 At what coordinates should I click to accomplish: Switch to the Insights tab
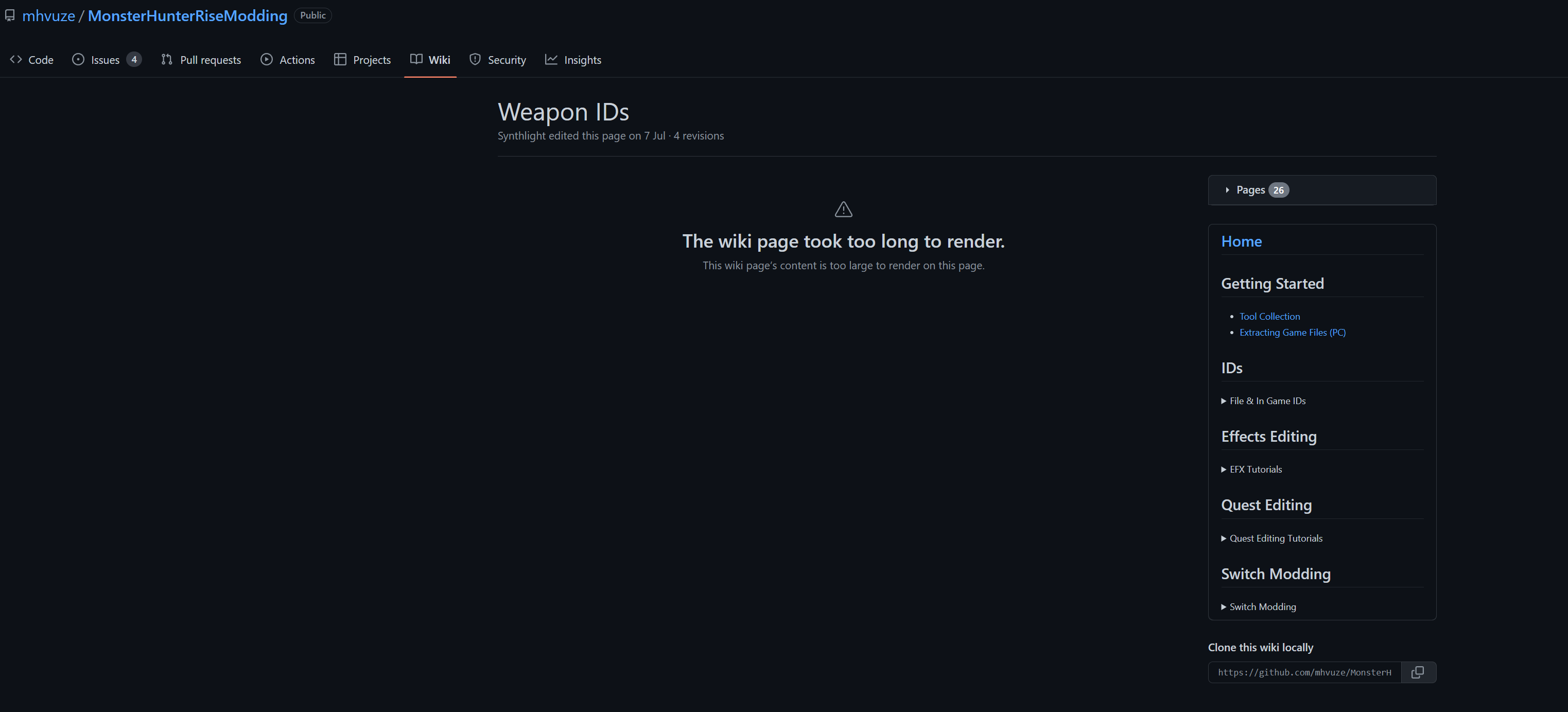[582, 59]
